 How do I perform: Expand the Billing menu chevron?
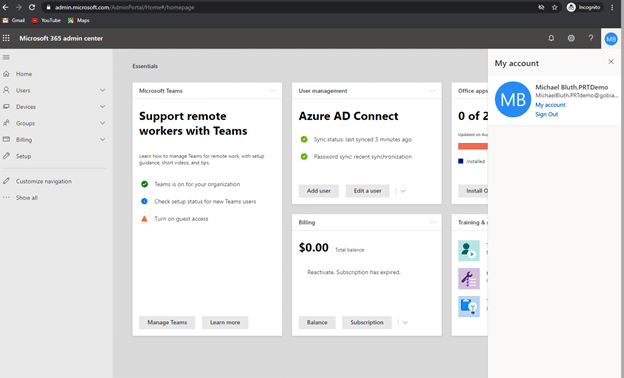pyautogui.click(x=102, y=140)
